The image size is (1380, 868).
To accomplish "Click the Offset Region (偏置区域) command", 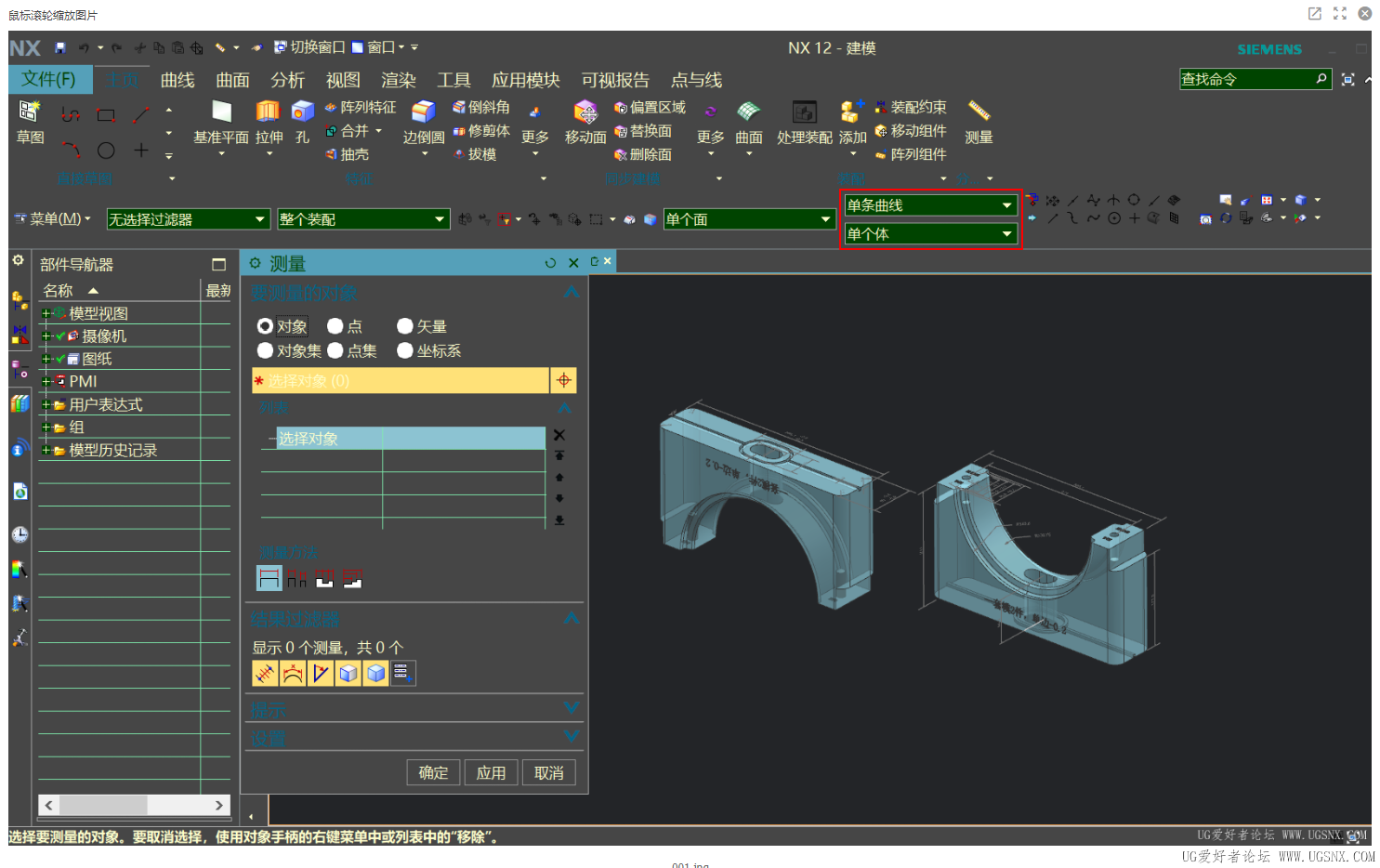I will click(650, 108).
